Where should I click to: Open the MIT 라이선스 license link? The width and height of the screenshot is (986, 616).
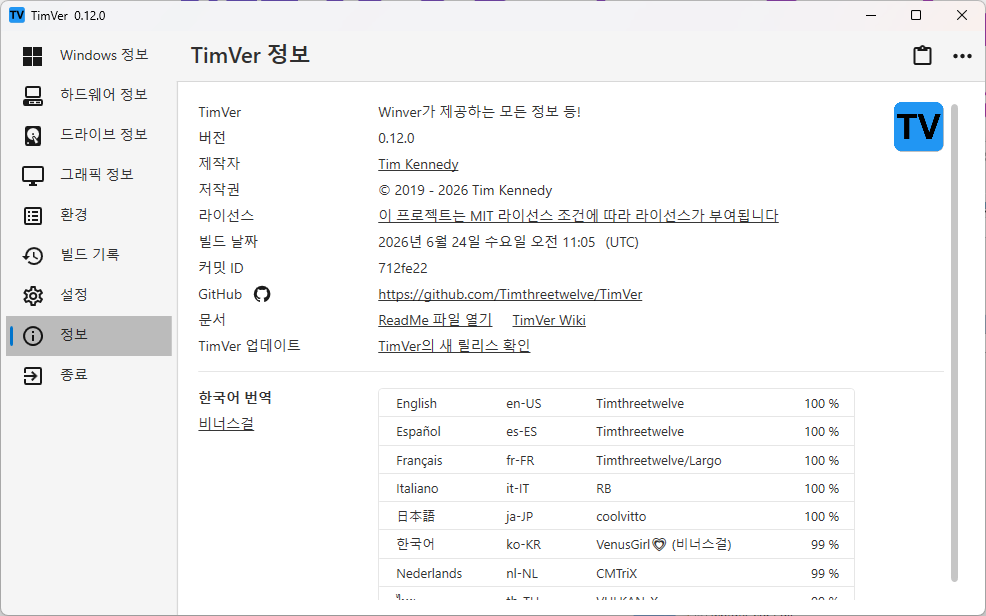[x=578, y=216]
